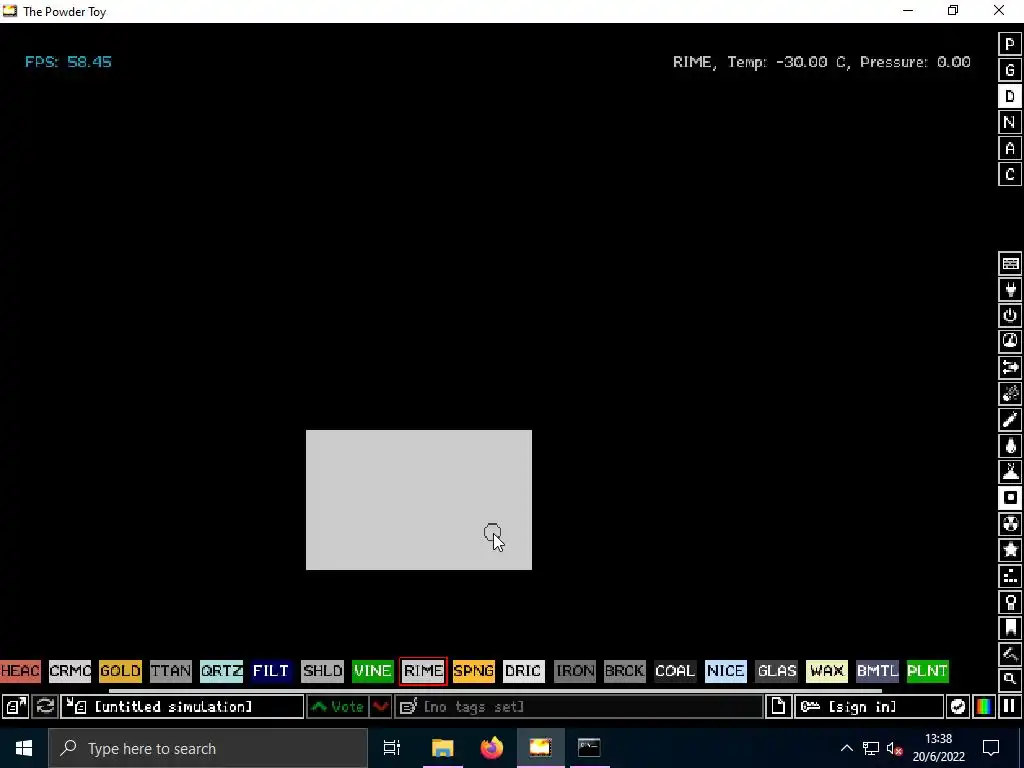
Task: Create a new blank simulation
Action: click(x=778, y=707)
